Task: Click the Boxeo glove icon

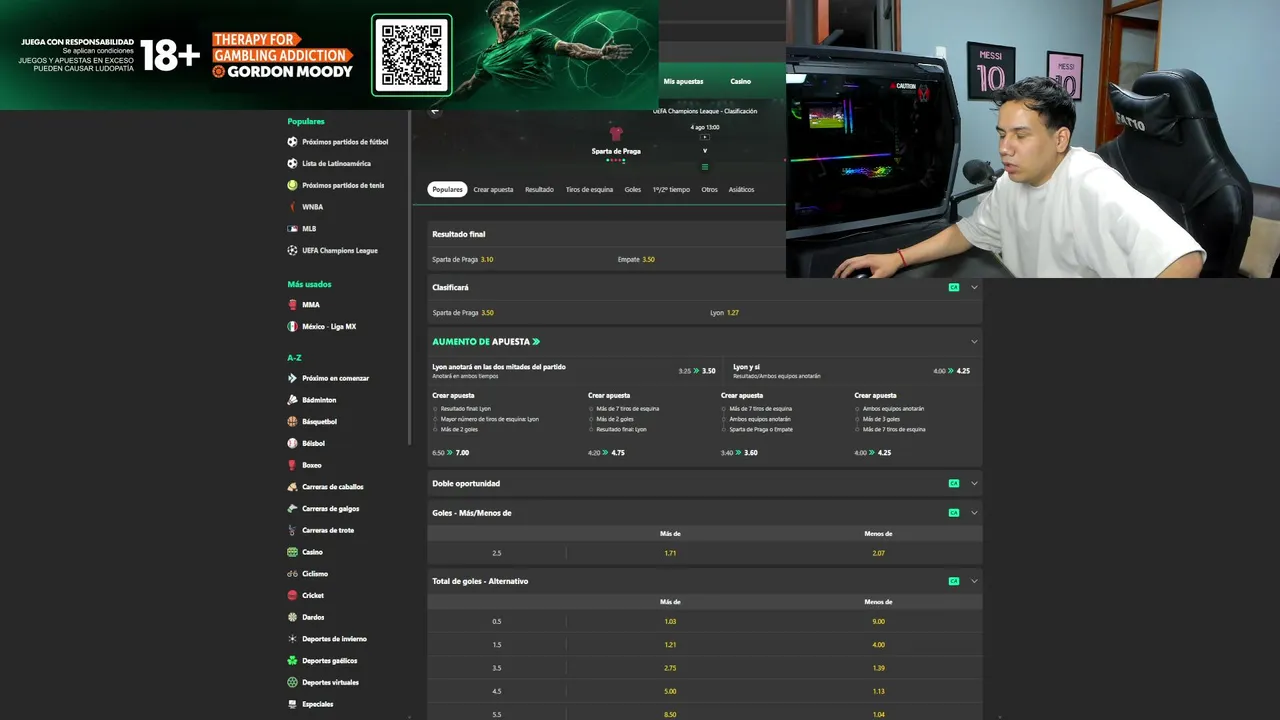Action: pyautogui.click(x=292, y=465)
